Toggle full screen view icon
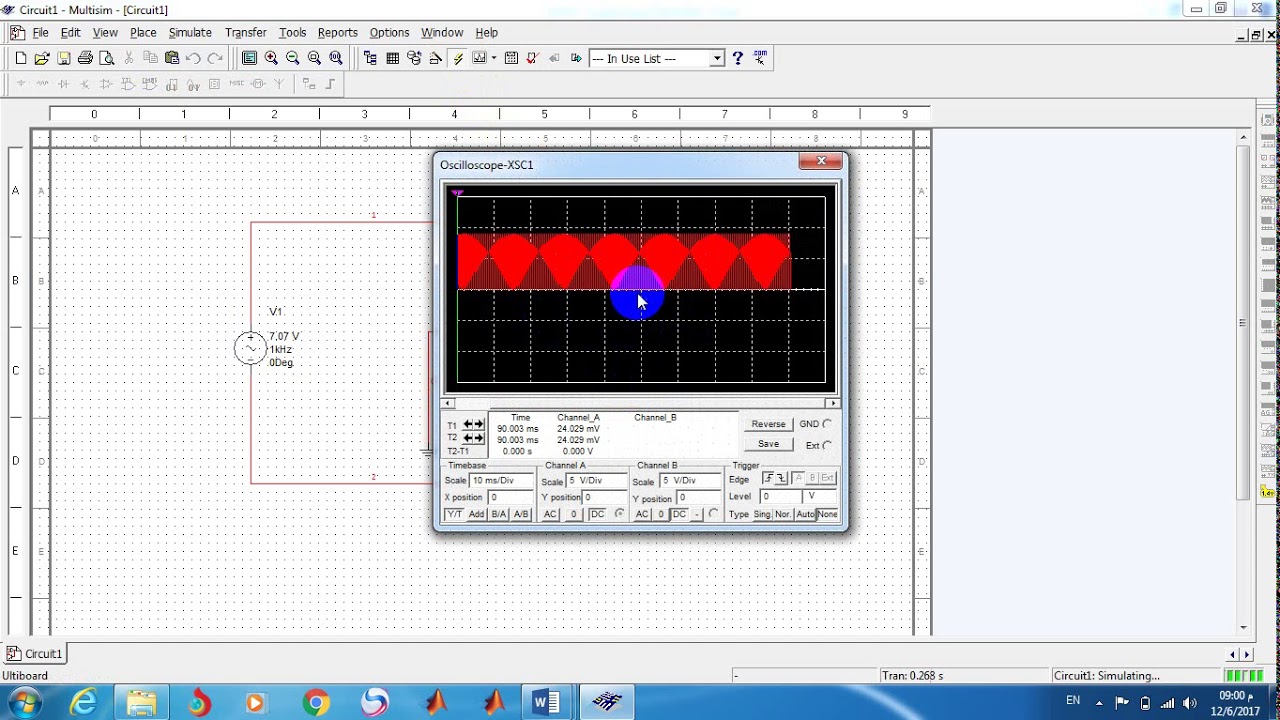 pyautogui.click(x=249, y=58)
